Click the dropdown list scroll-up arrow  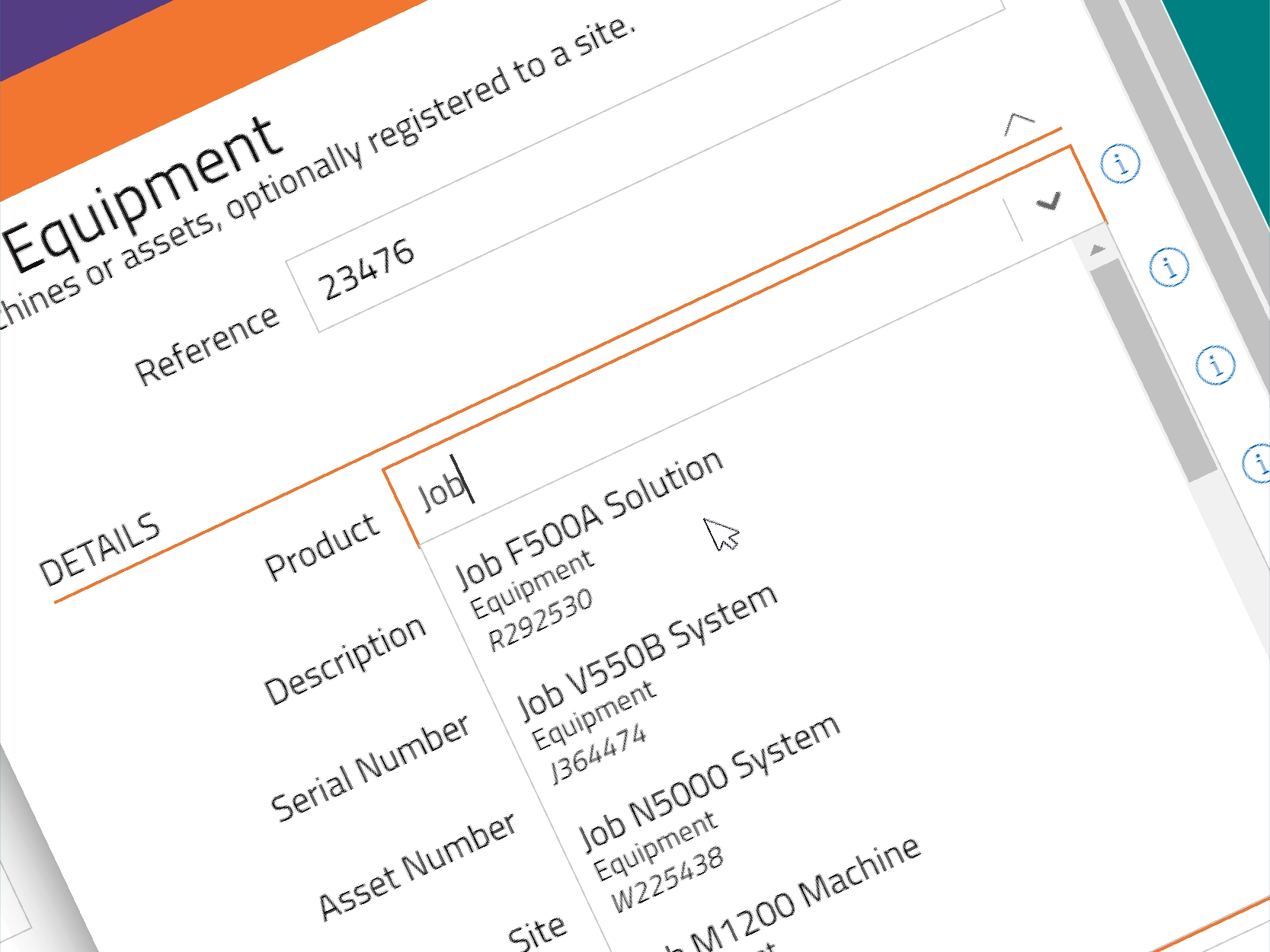click(x=1097, y=250)
